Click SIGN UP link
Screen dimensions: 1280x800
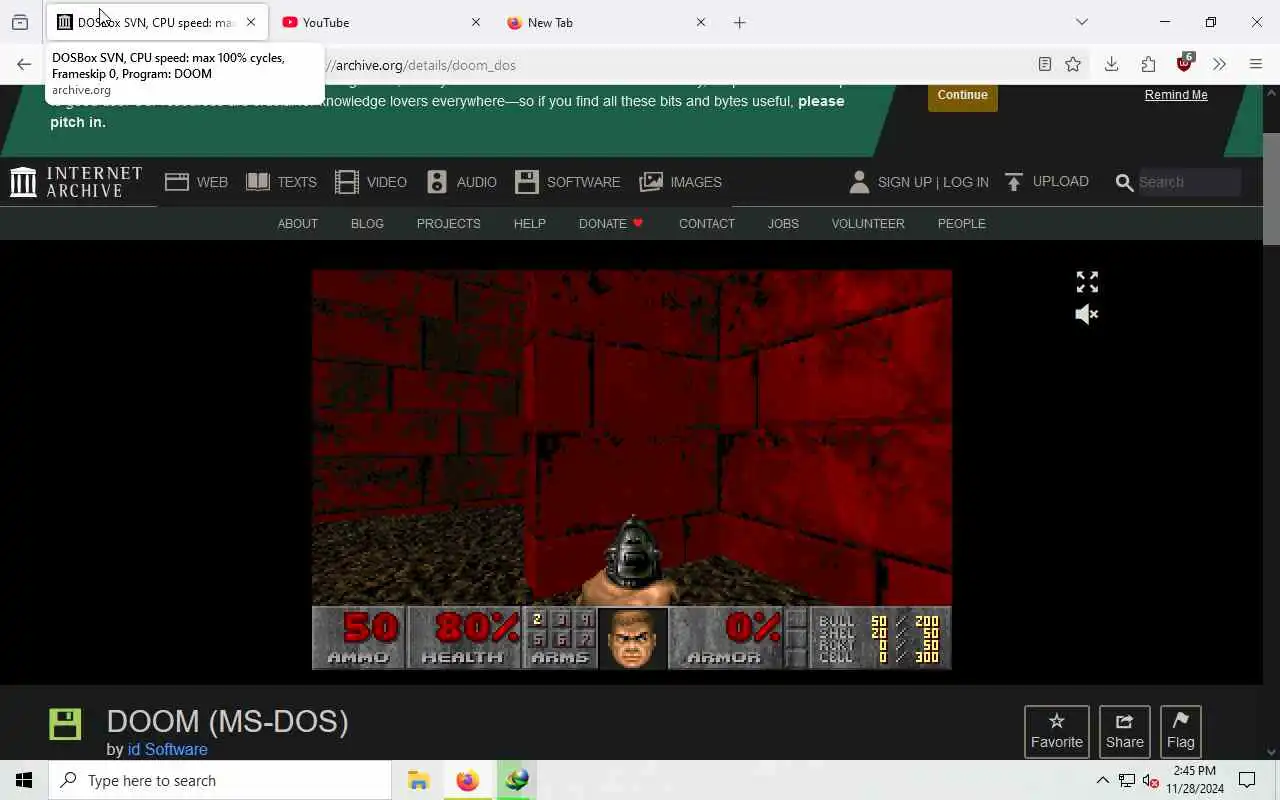(x=904, y=182)
